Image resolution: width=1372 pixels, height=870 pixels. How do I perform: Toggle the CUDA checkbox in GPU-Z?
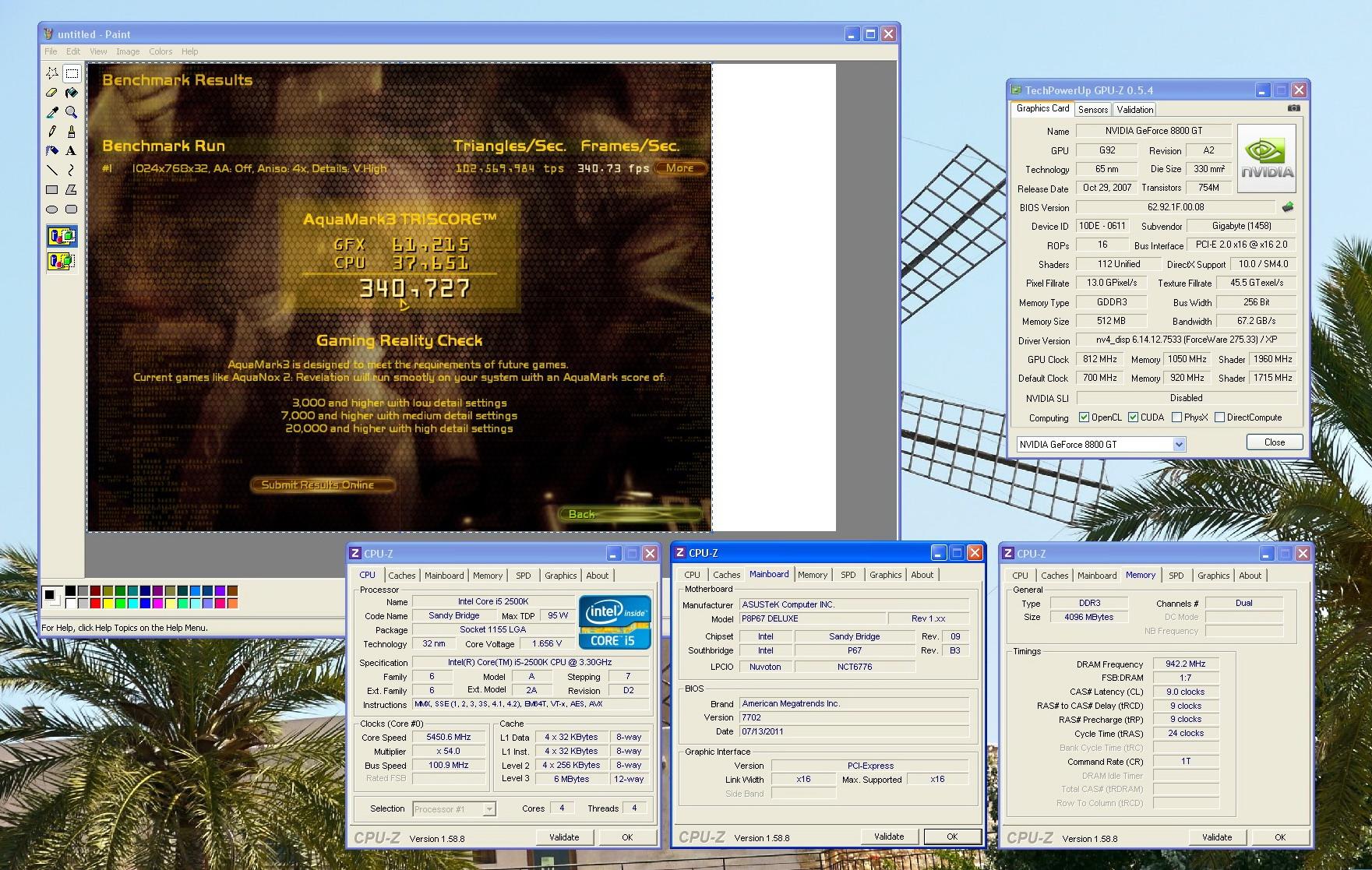click(1133, 417)
